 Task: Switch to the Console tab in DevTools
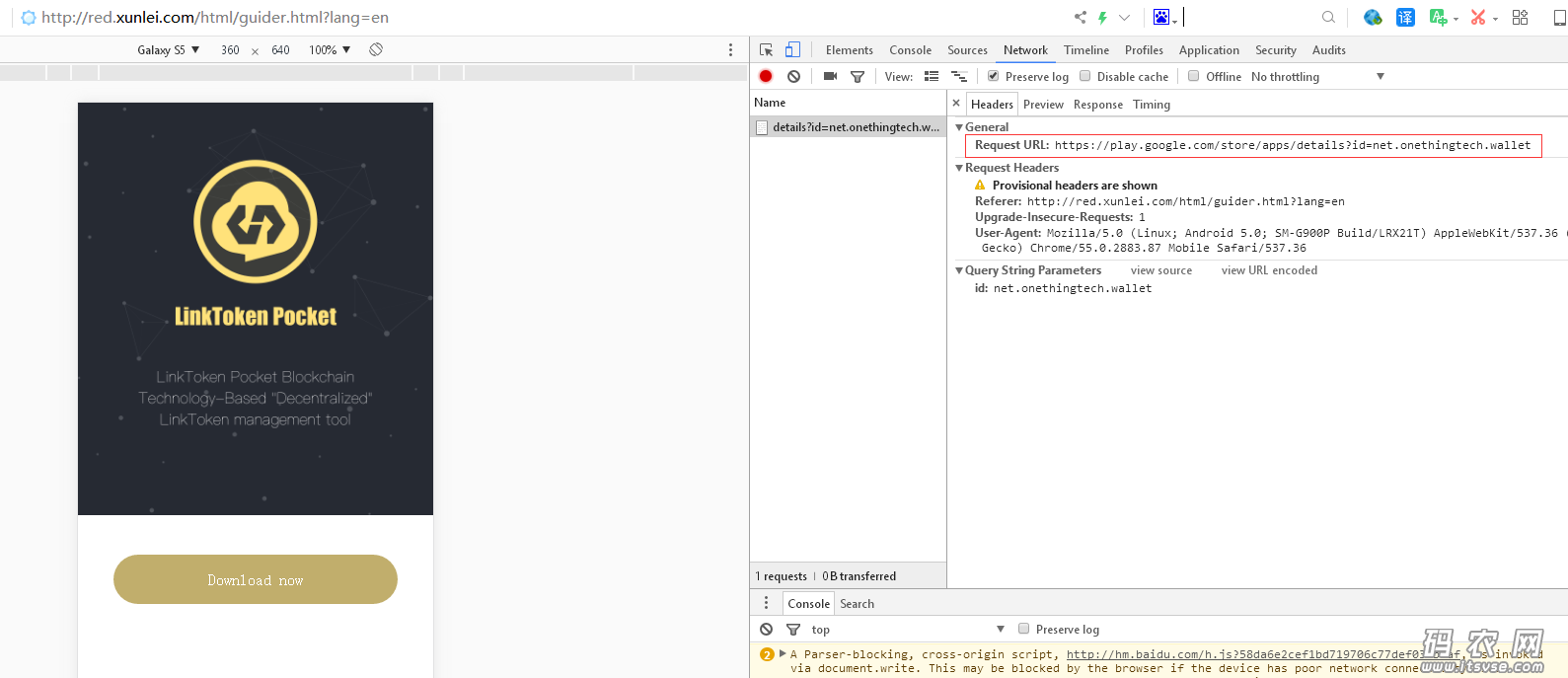(x=910, y=49)
